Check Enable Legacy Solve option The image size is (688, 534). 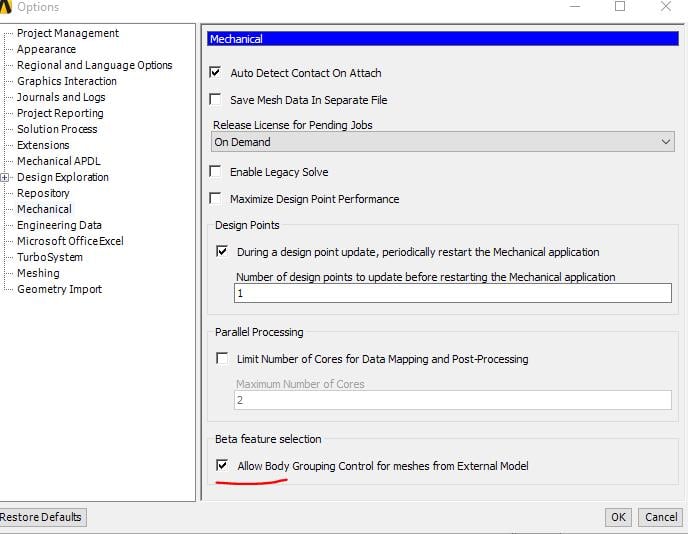click(x=215, y=172)
